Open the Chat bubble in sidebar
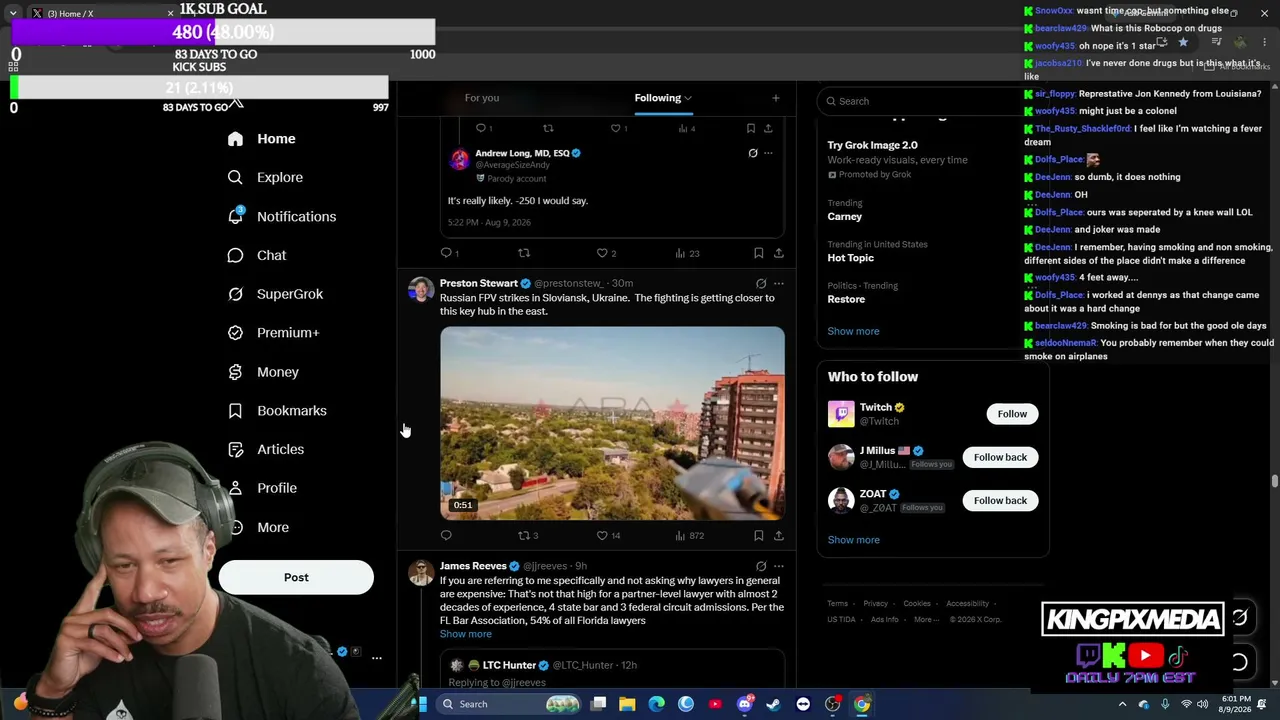Screen dimensions: 1280x720 [x=235, y=255]
